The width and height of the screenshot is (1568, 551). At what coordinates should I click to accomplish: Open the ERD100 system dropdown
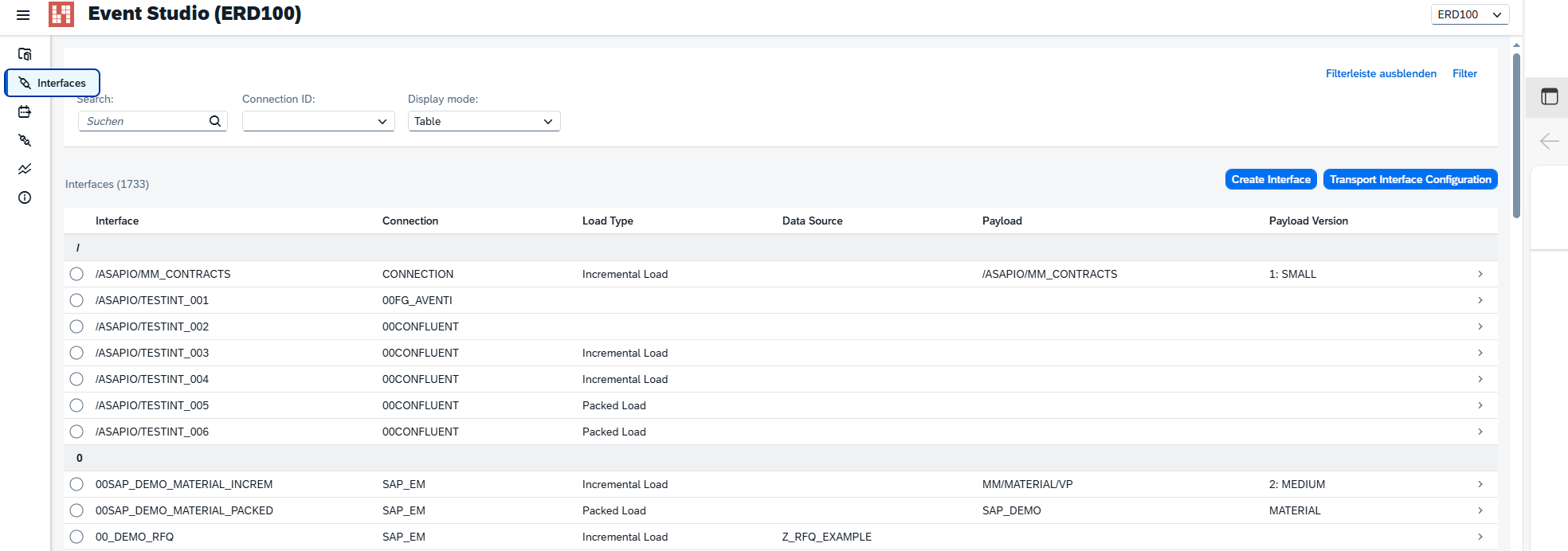pos(1469,14)
